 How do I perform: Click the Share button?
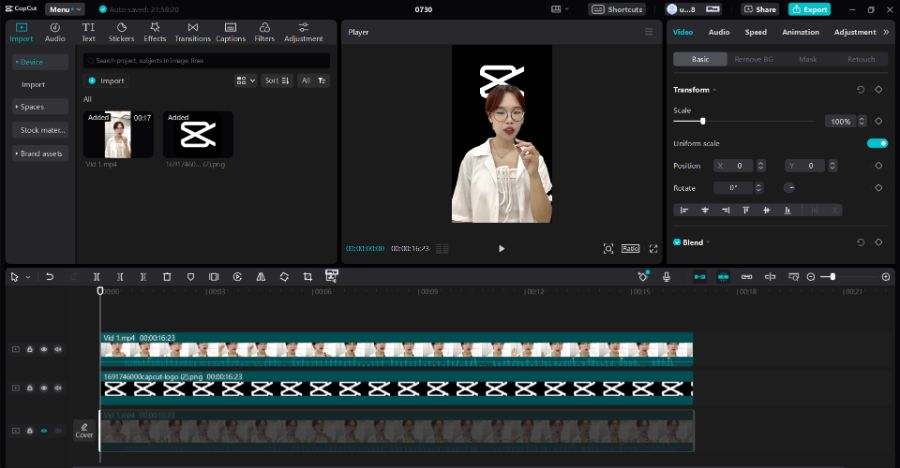click(x=759, y=9)
